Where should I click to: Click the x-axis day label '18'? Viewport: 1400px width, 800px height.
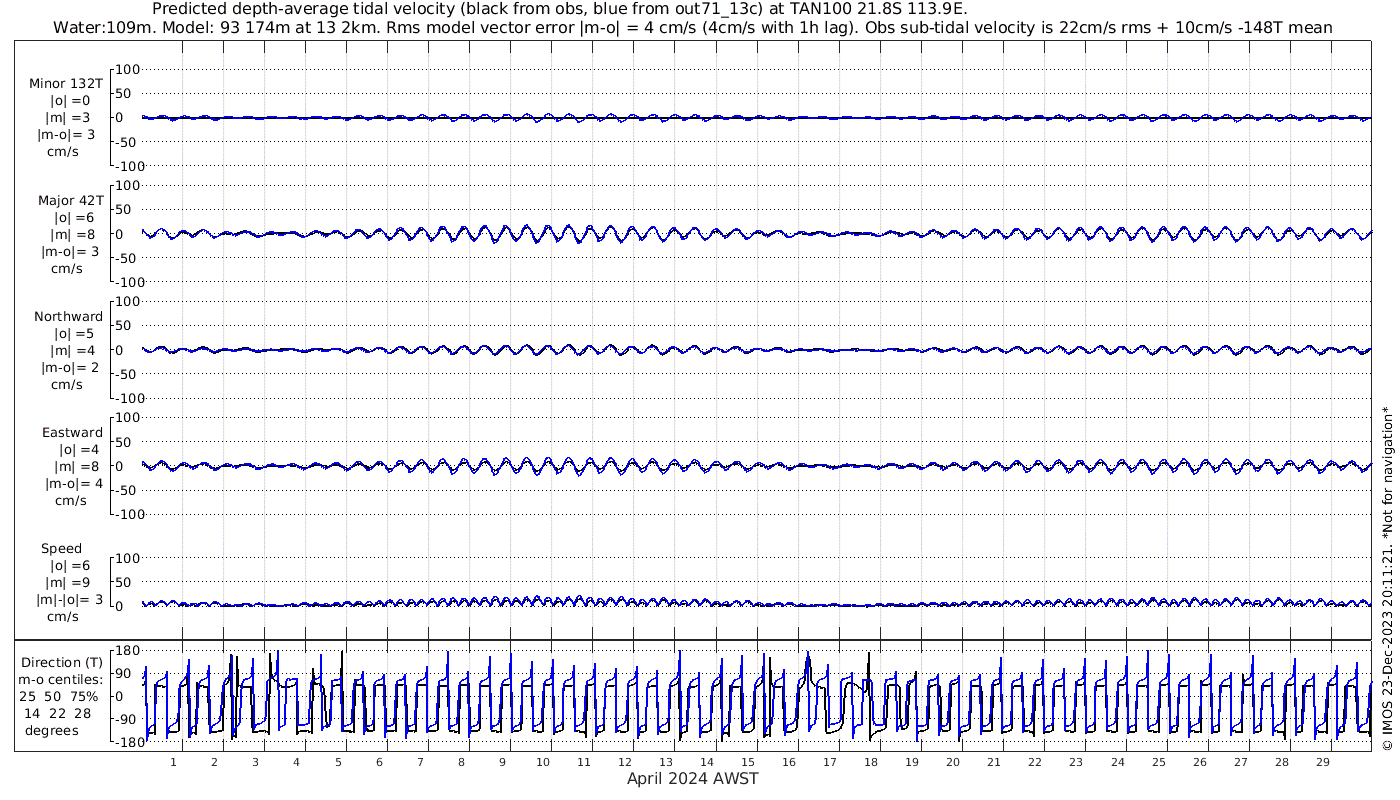click(871, 762)
